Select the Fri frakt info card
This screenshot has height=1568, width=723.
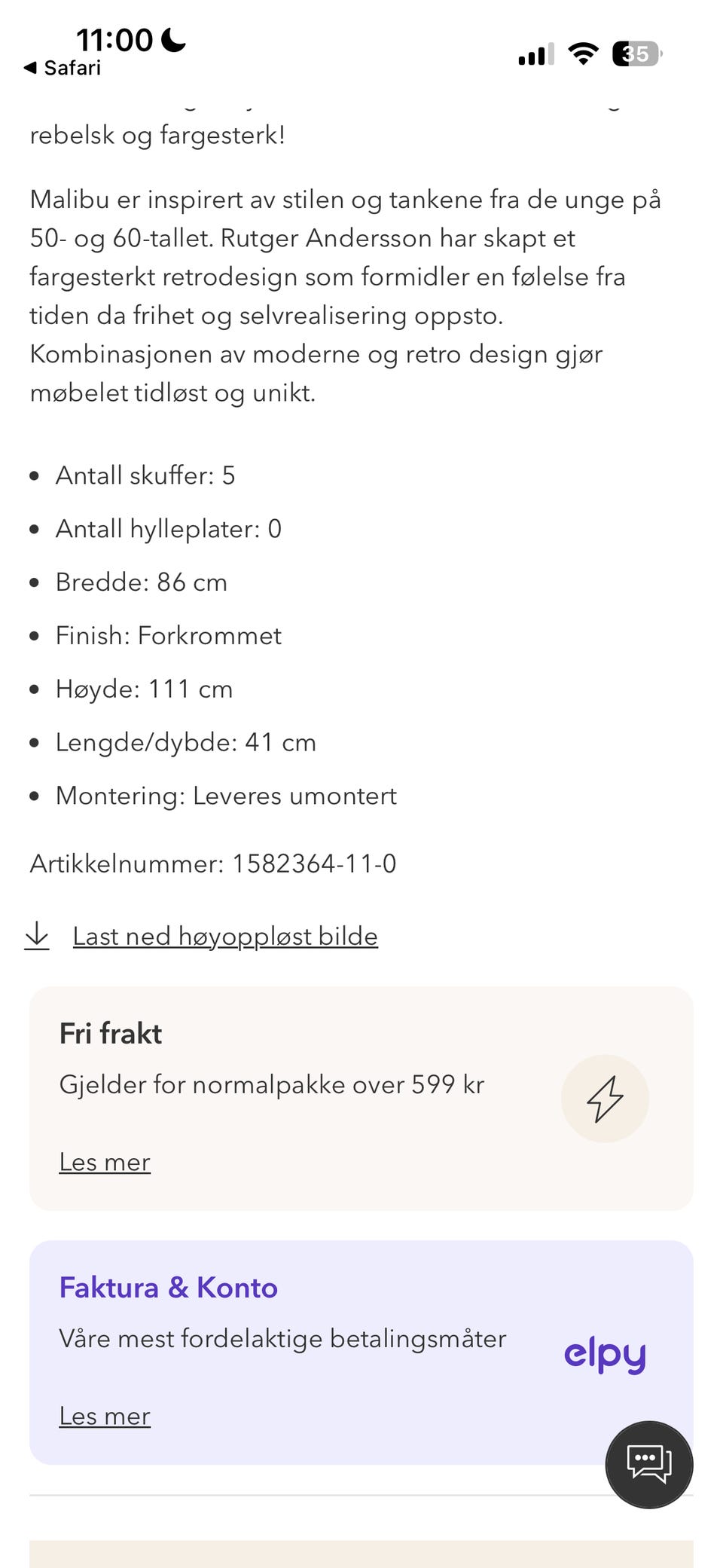point(361,1099)
